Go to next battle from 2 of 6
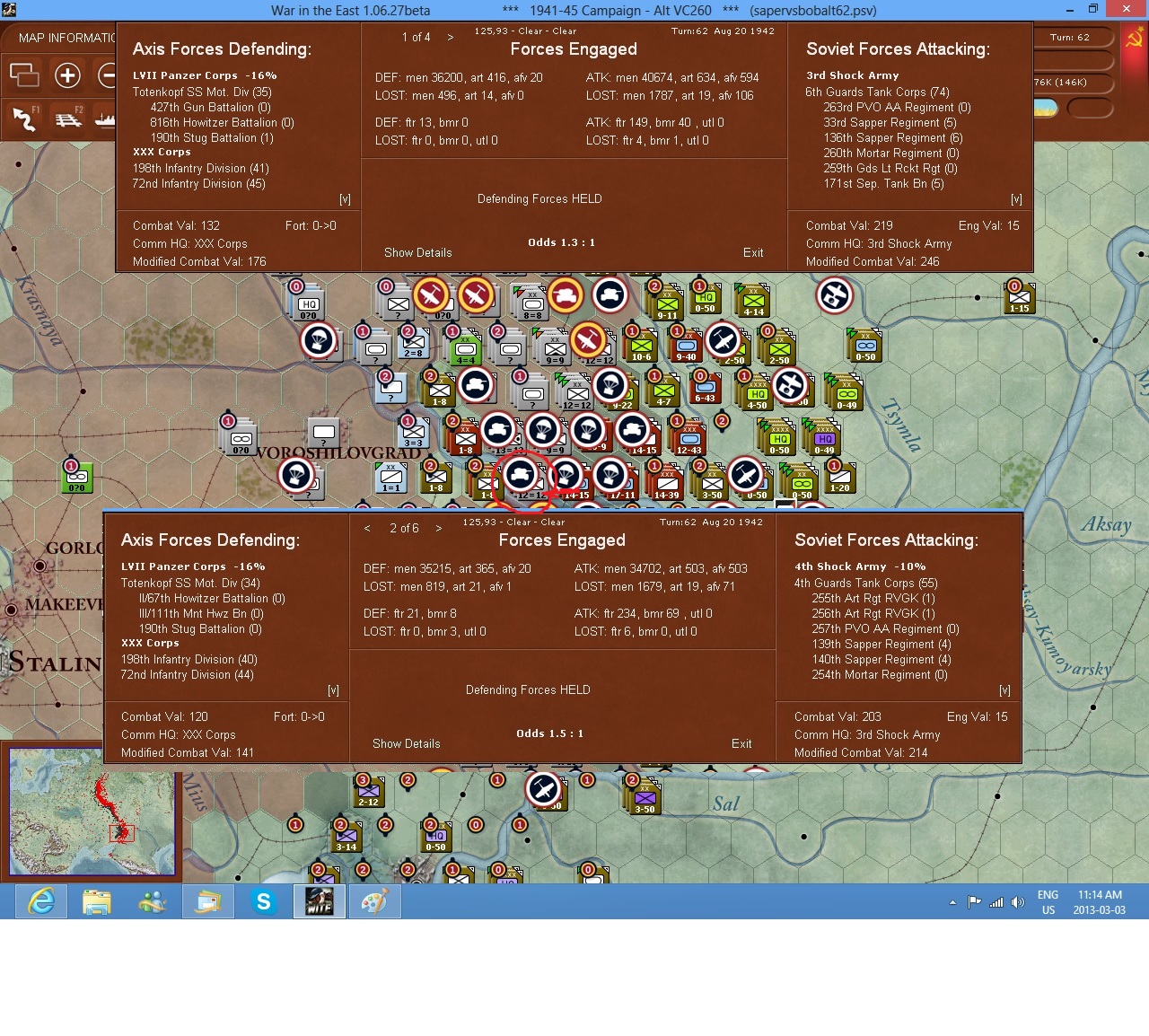1149x1036 pixels. (438, 528)
